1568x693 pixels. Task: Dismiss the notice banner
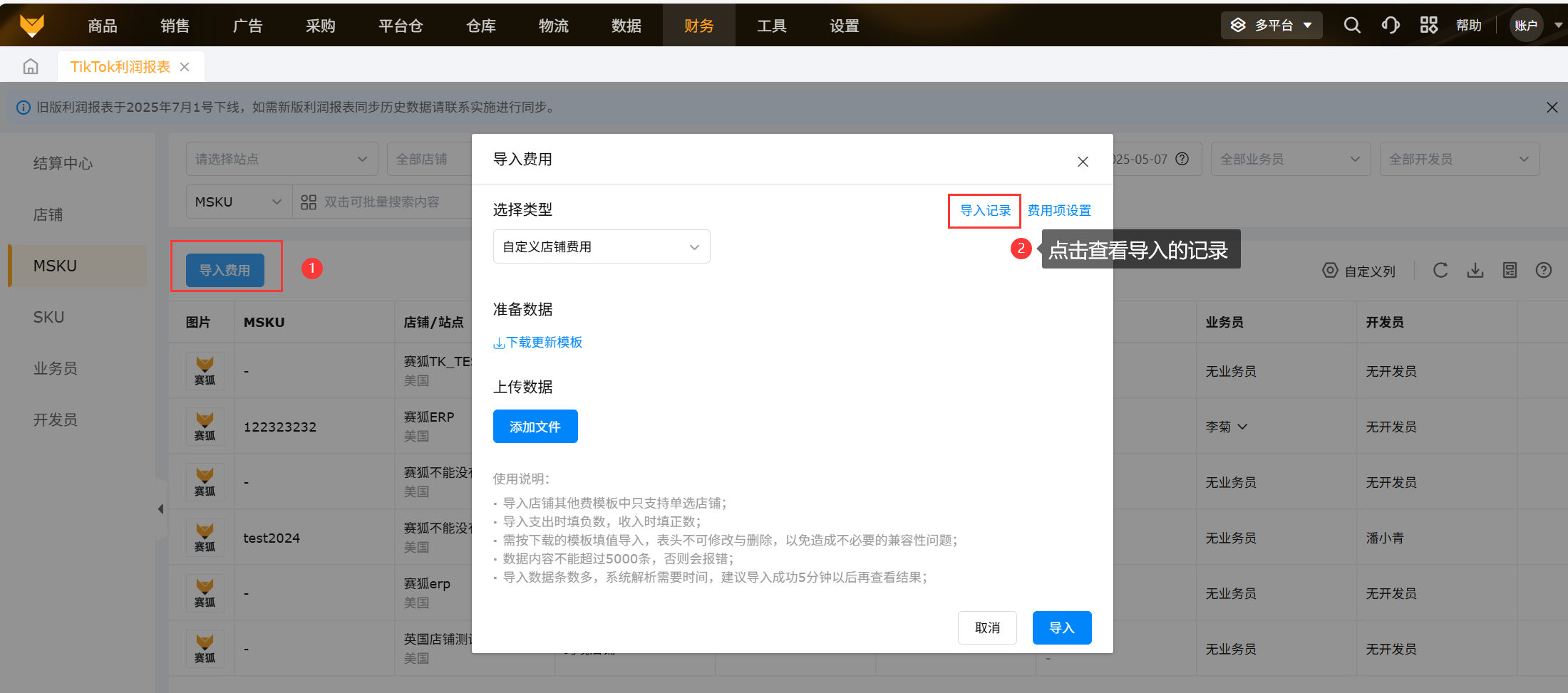(x=1552, y=108)
